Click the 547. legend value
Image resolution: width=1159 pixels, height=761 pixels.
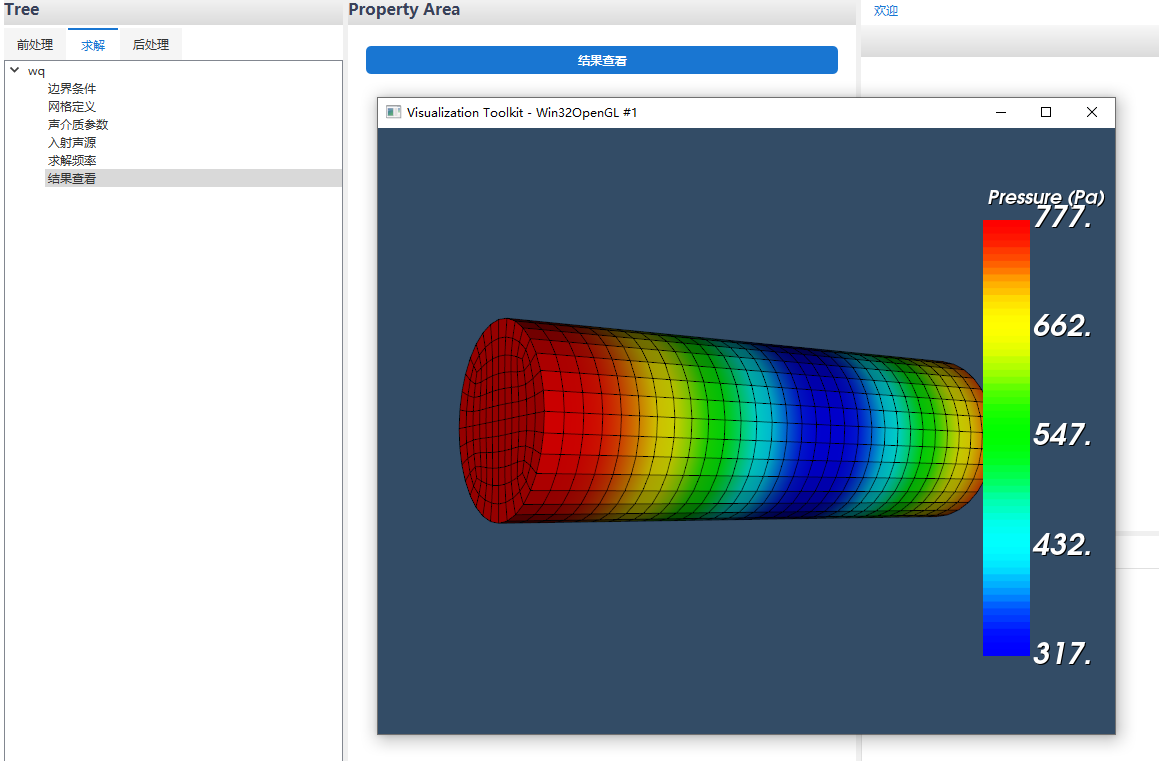click(1062, 434)
